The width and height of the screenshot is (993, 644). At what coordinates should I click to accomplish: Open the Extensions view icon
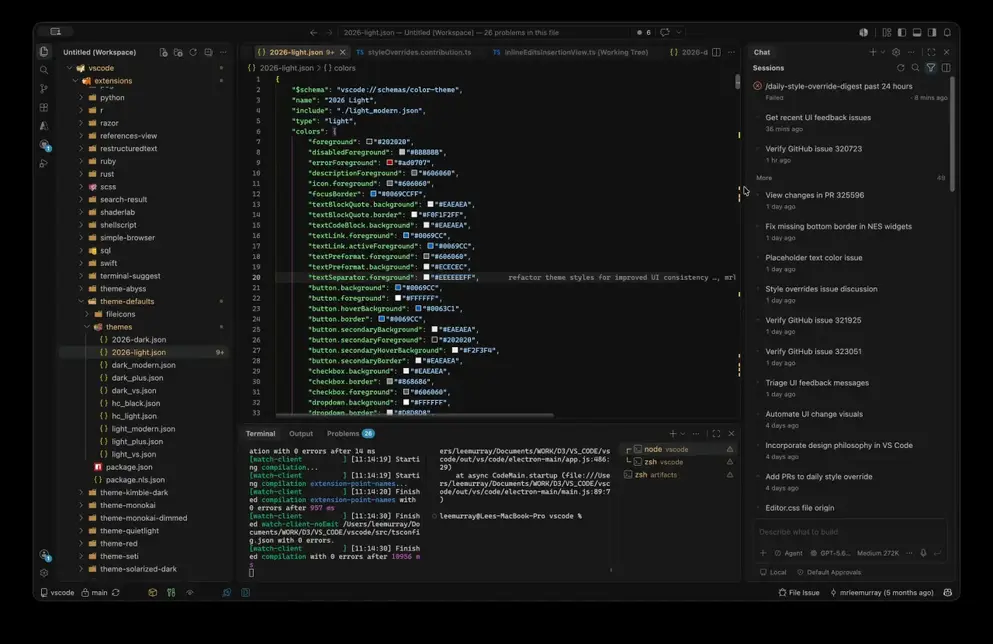coord(44,108)
